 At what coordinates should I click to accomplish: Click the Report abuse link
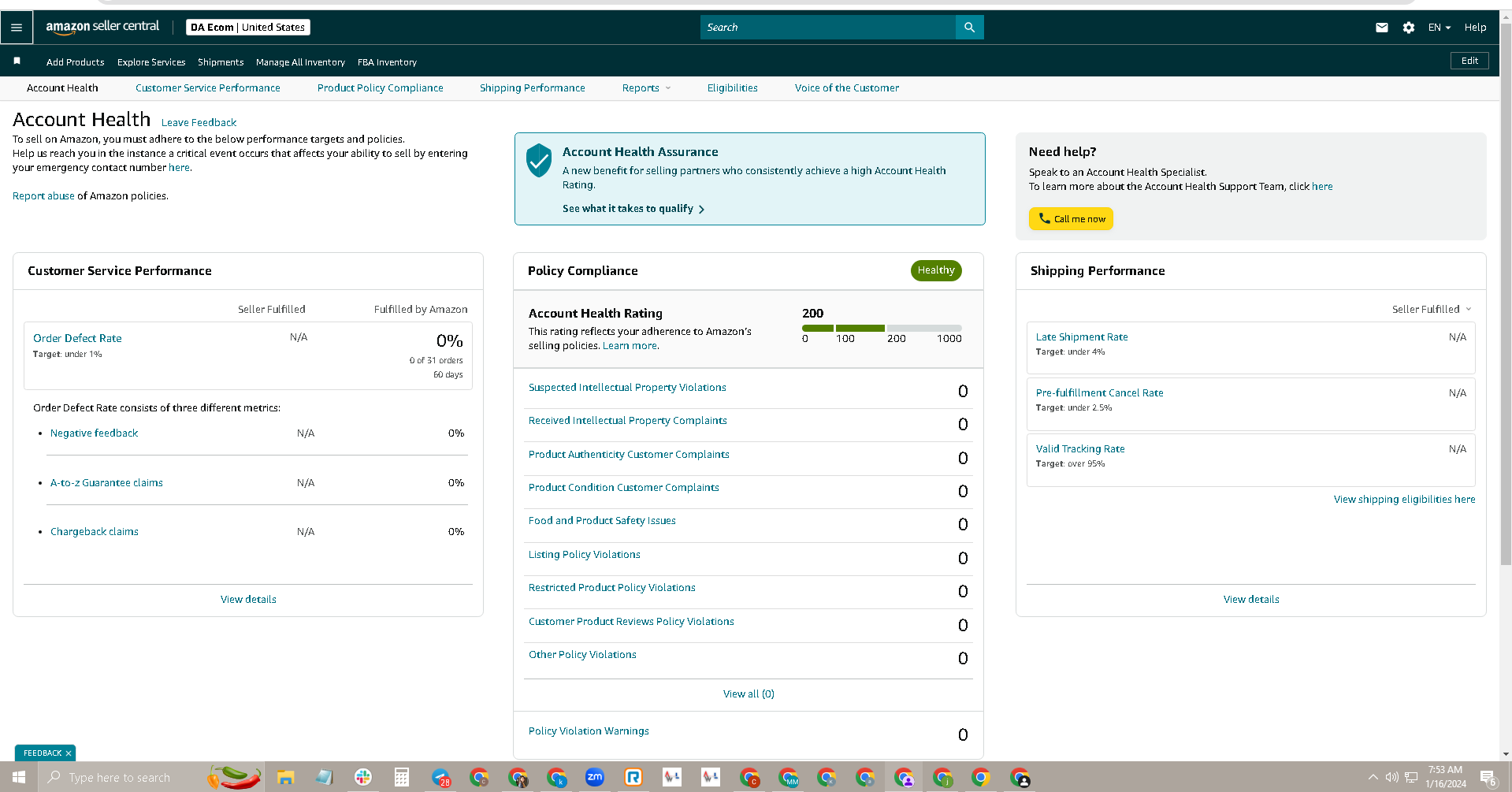(x=43, y=196)
